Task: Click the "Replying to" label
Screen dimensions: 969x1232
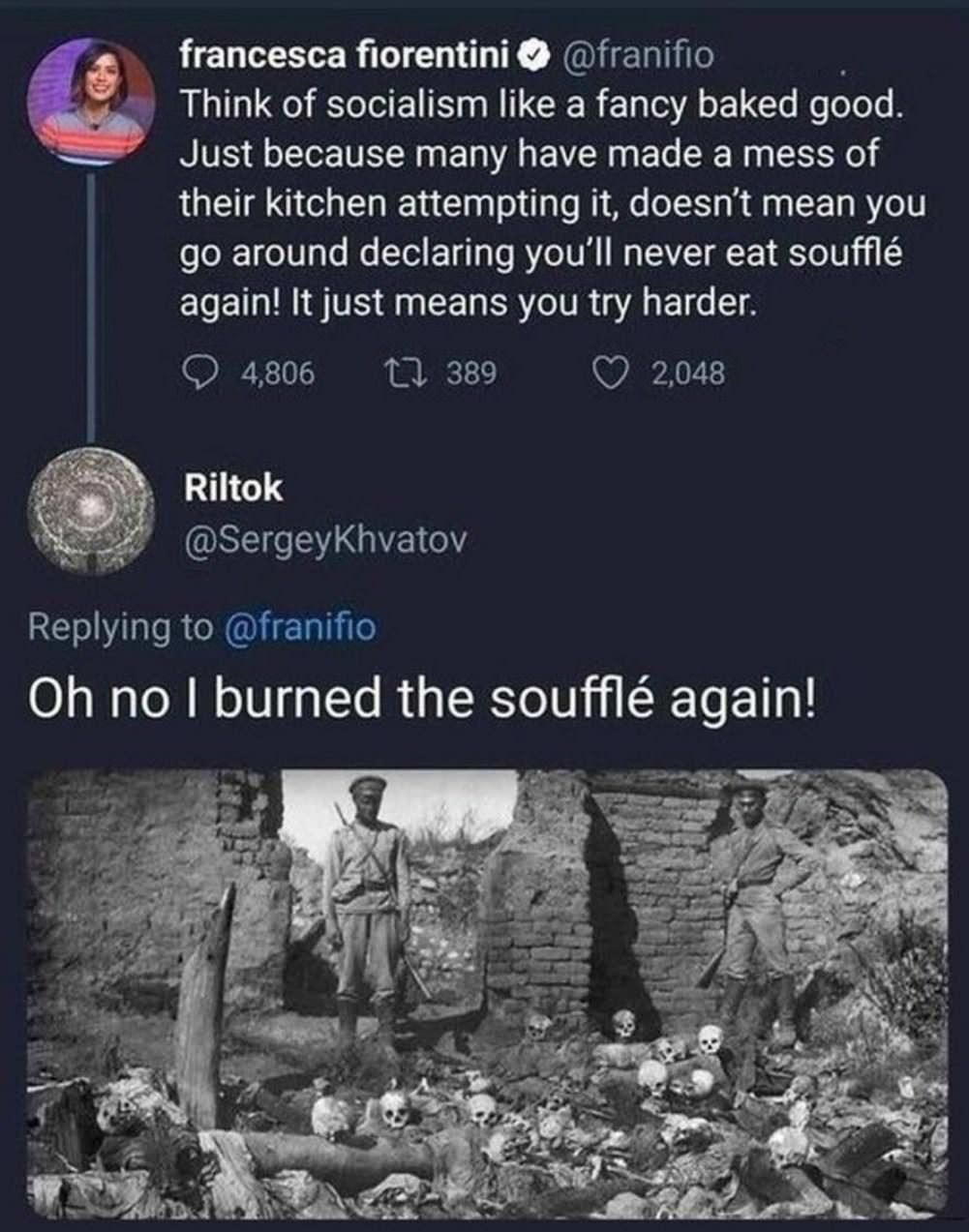Action: point(119,627)
